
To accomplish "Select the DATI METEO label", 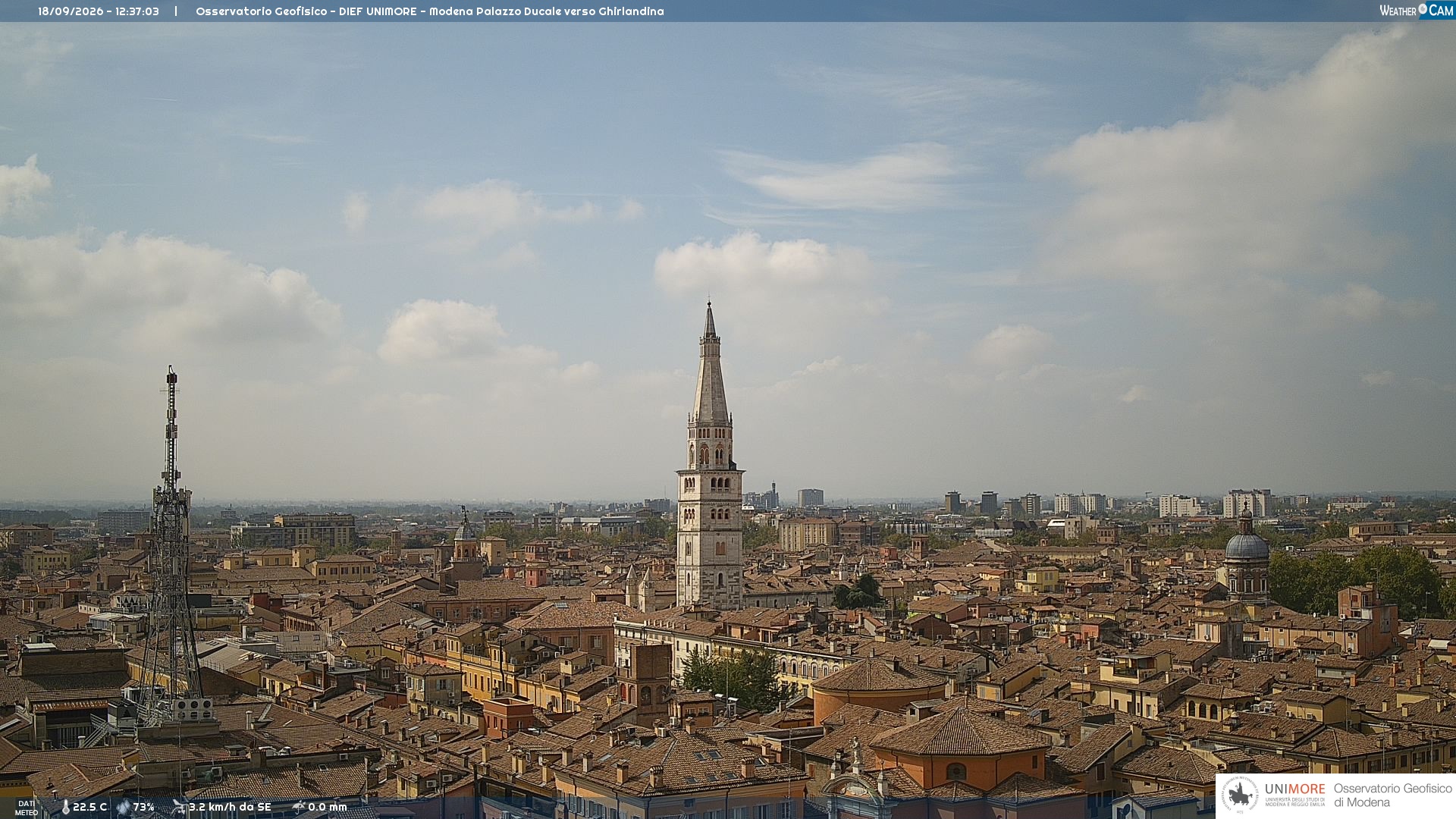I will (27, 808).
